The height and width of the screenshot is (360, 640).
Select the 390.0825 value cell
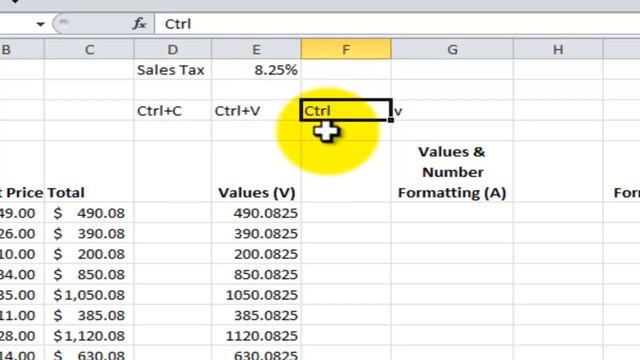[256, 233]
